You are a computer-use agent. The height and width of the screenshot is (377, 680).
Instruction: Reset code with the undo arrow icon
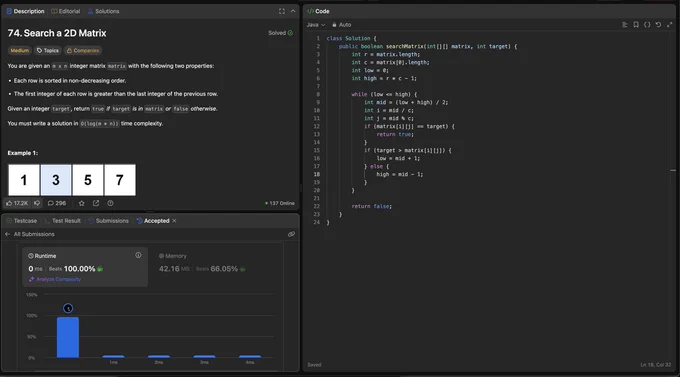click(x=658, y=25)
